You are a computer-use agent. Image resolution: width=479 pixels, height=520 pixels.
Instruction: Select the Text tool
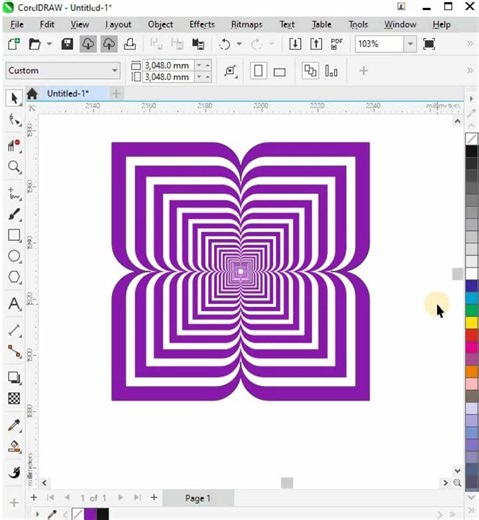[14, 304]
